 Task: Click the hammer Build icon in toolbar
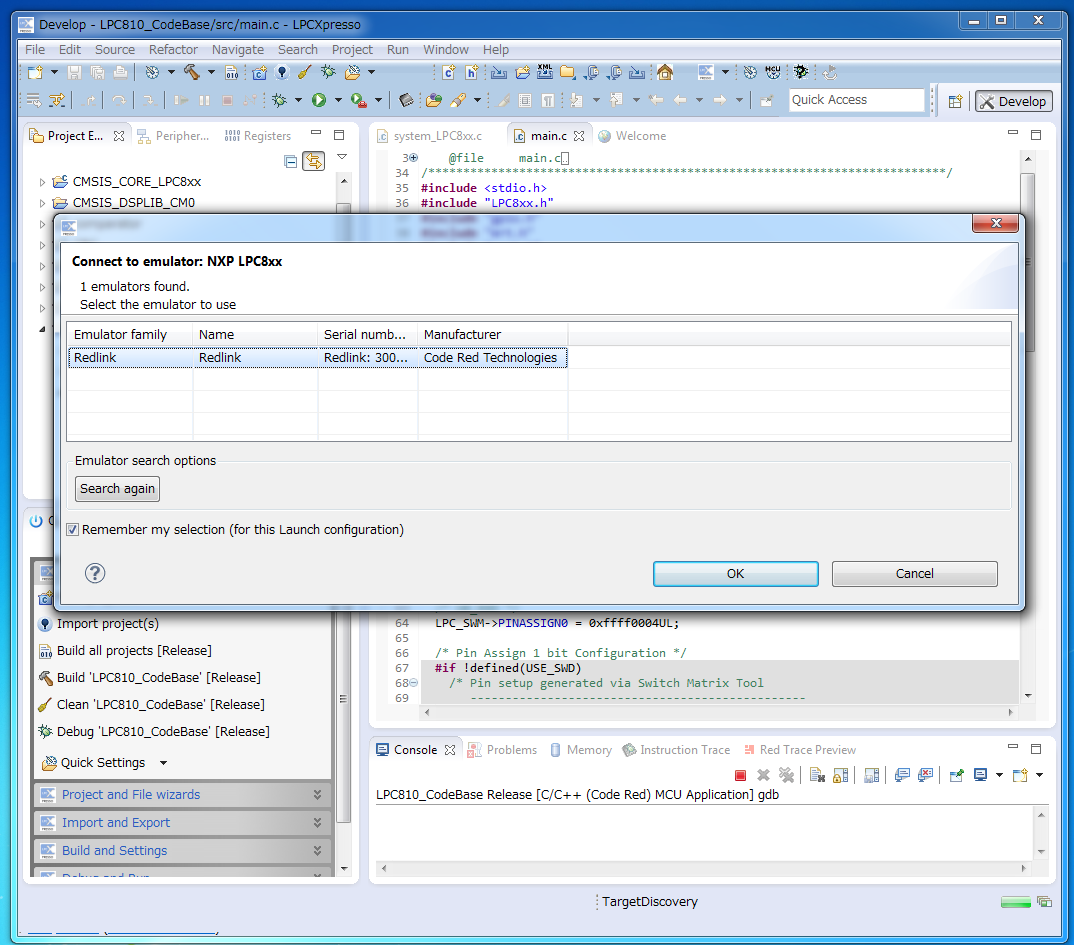coord(192,72)
